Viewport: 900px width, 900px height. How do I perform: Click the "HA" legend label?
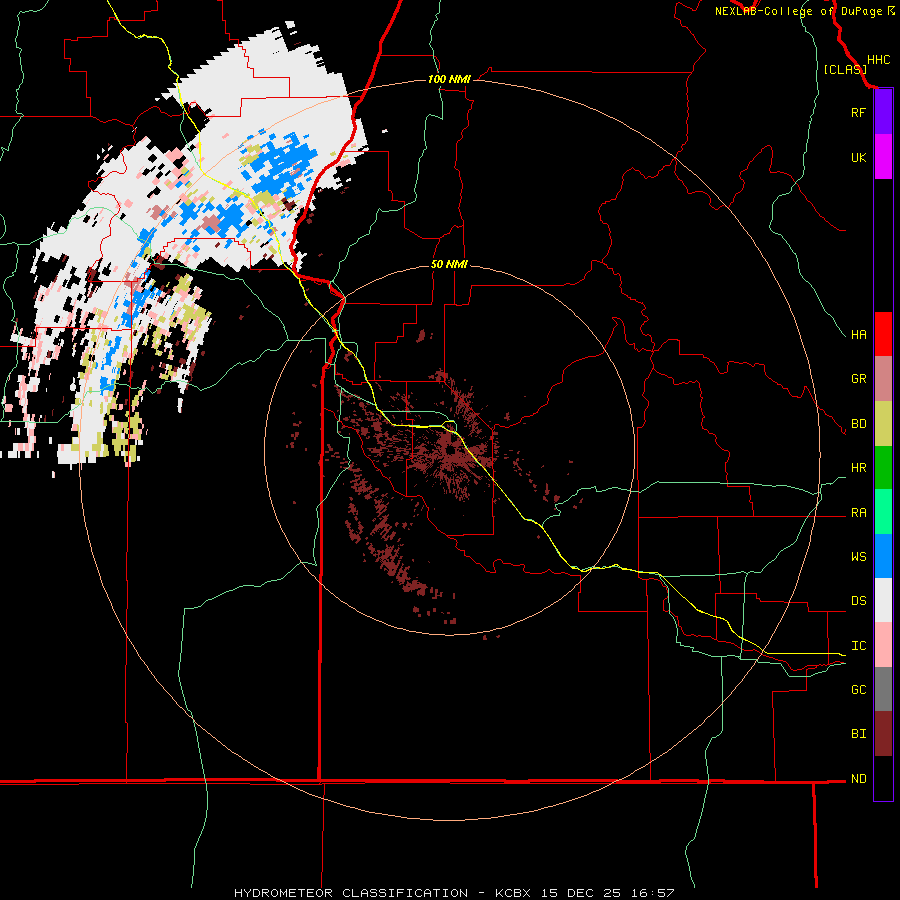[x=859, y=335]
